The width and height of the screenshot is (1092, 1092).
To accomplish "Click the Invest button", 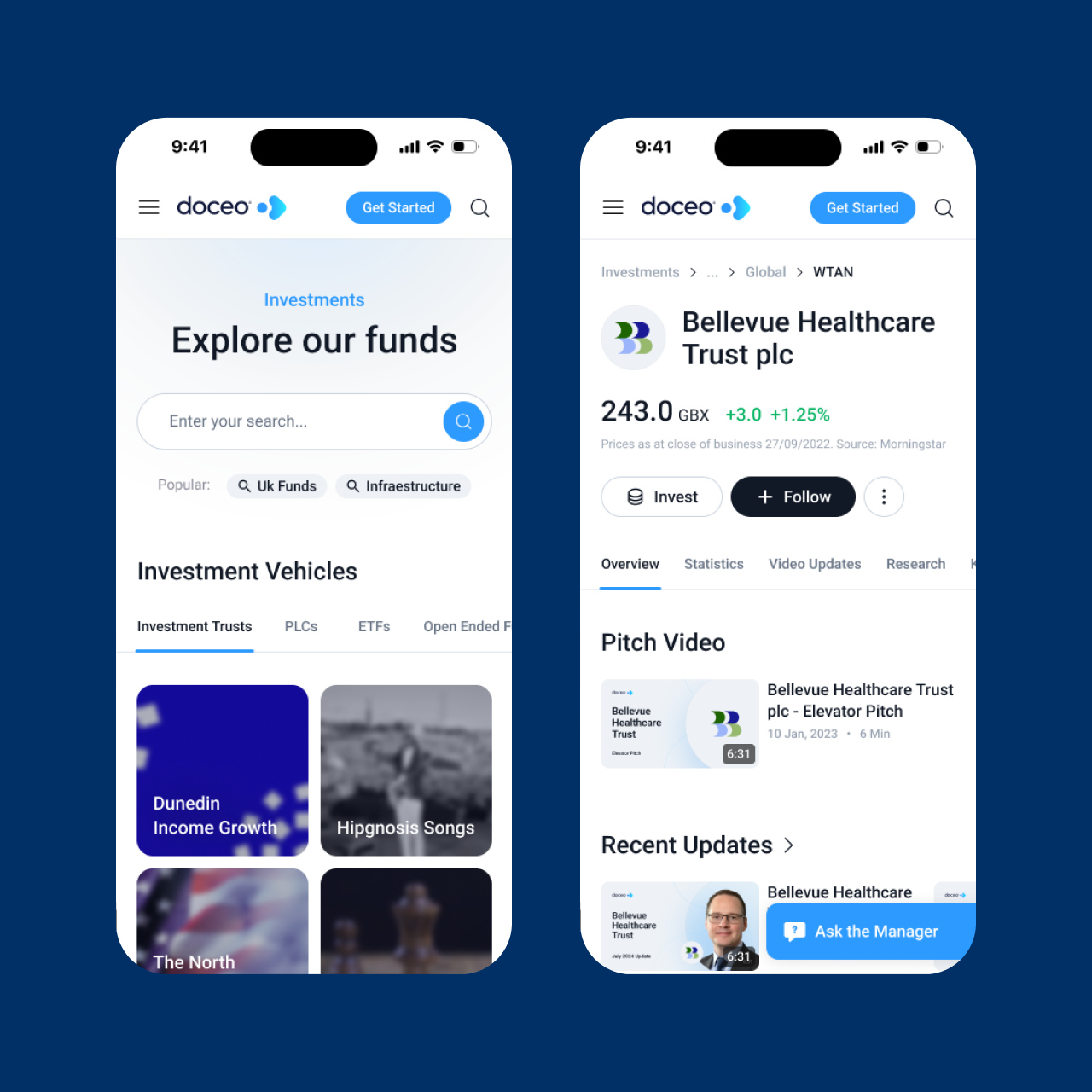I will point(662,497).
